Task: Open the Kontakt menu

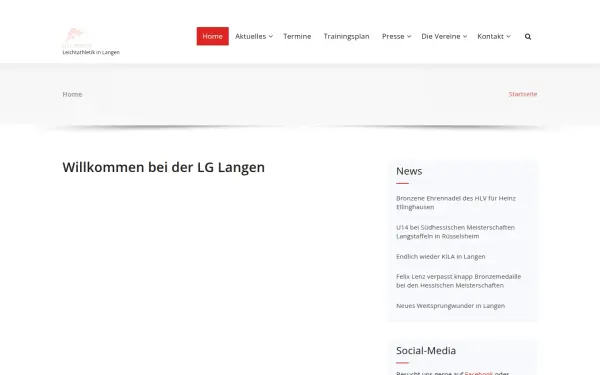Action: tap(490, 36)
